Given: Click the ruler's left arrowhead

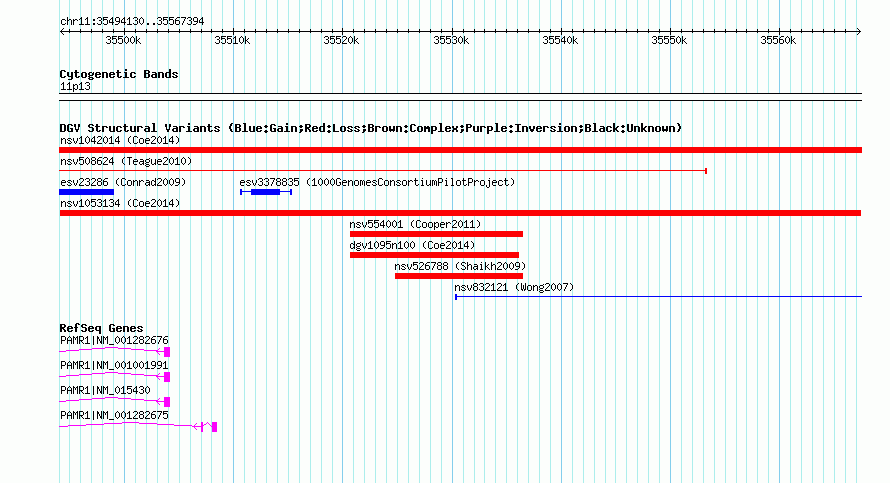Looking at the screenshot, I should pyautogui.click(x=62, y=32).
